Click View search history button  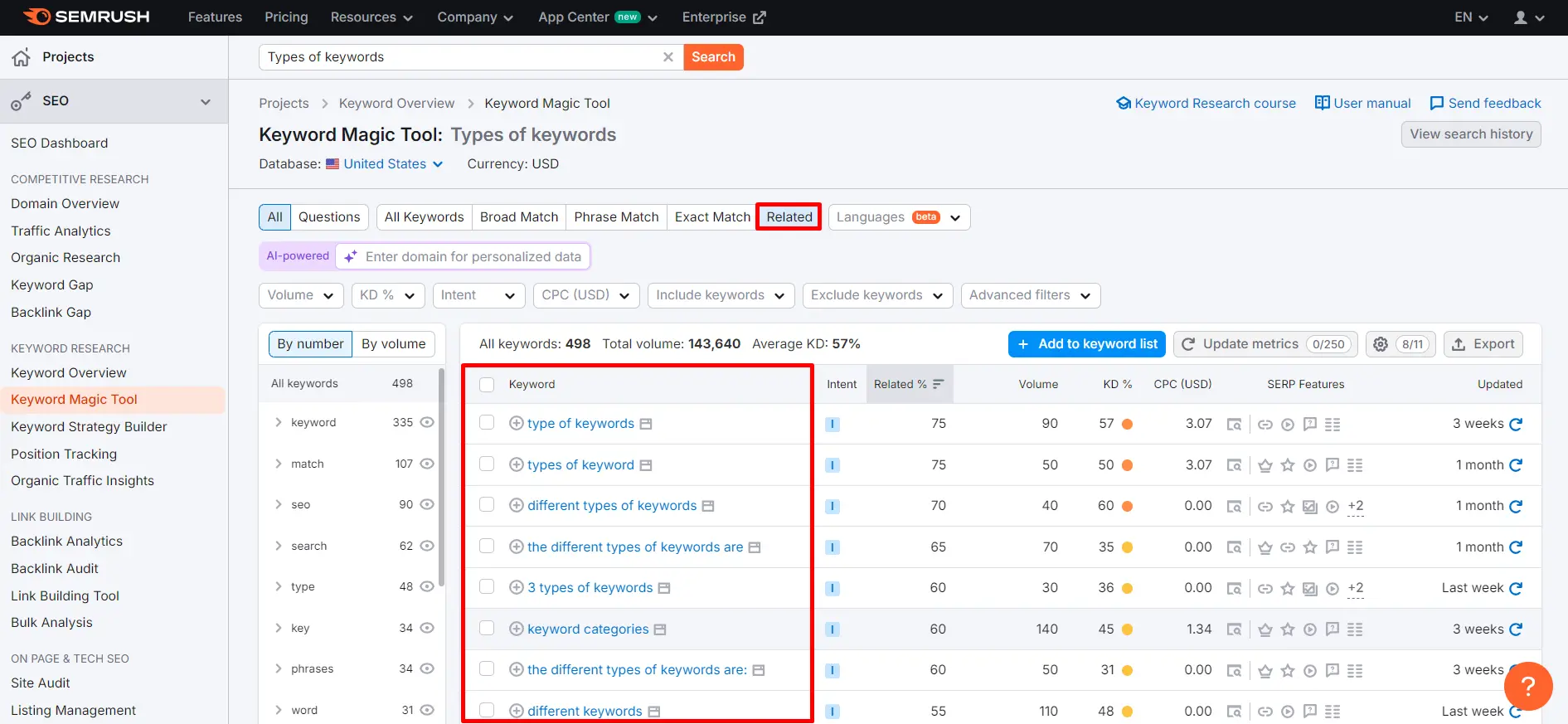coord(1471,134)
